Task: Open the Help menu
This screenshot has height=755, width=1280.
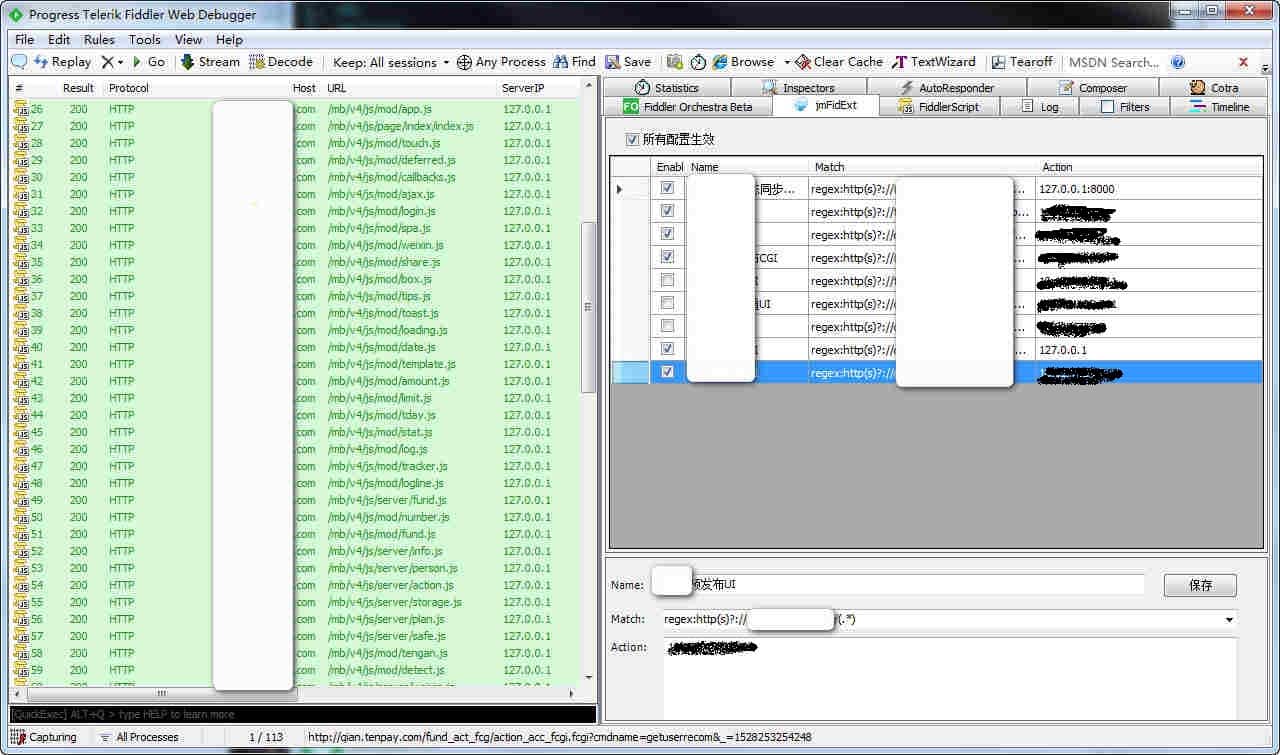Action: [x=229, y=40]
